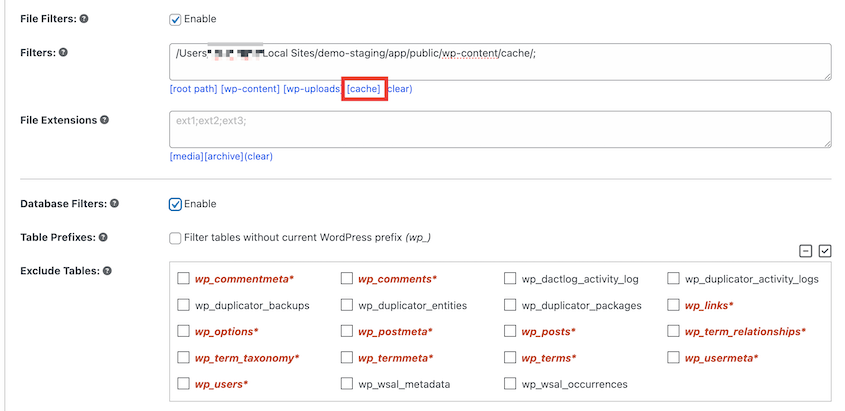This screenshot has height=411, width=845.
Task: Click help icon next to File Extensions
Action: tap(105, 120)
